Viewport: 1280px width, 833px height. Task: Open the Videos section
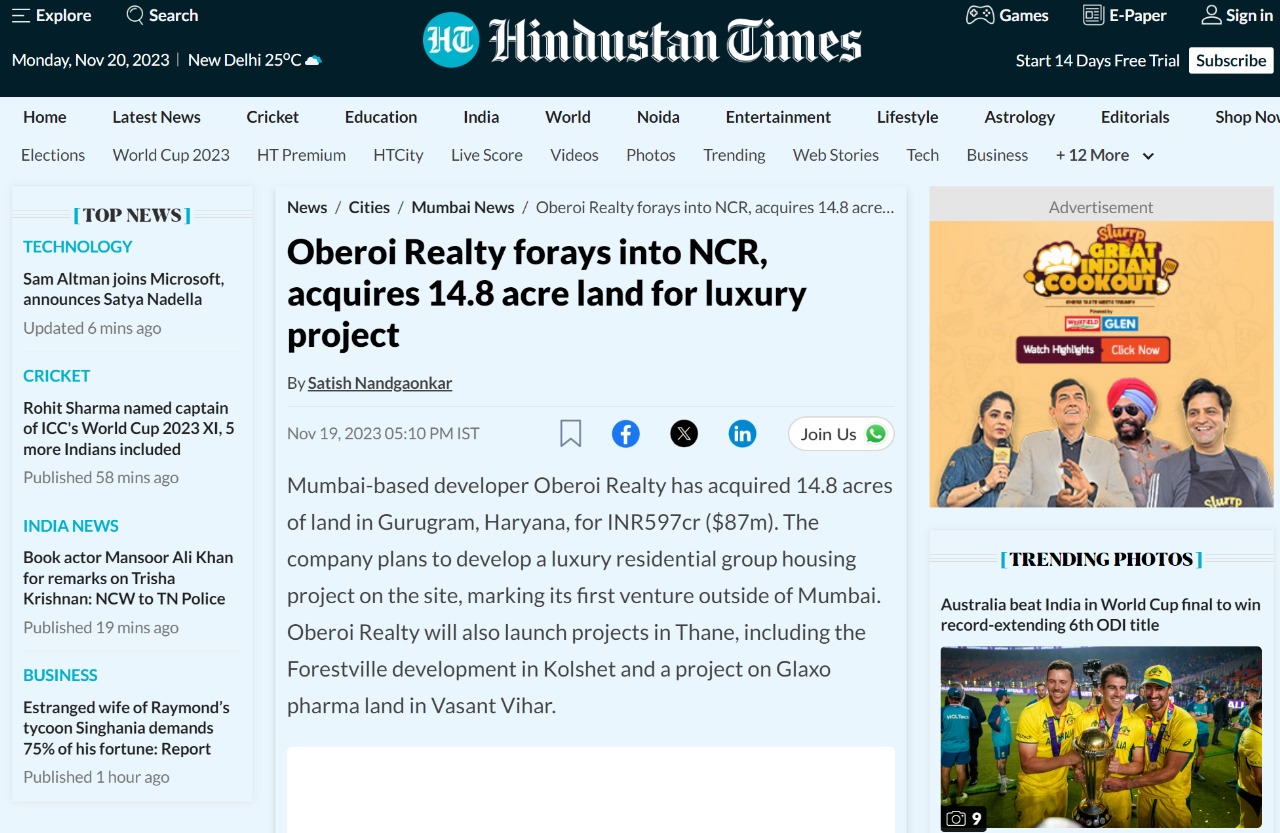[x=574, y=155]
